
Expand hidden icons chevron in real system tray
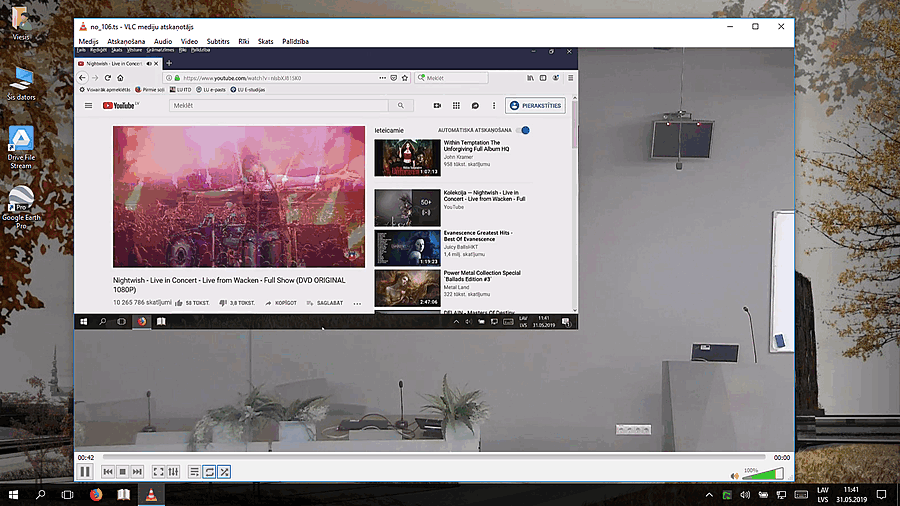coord(709,495)
